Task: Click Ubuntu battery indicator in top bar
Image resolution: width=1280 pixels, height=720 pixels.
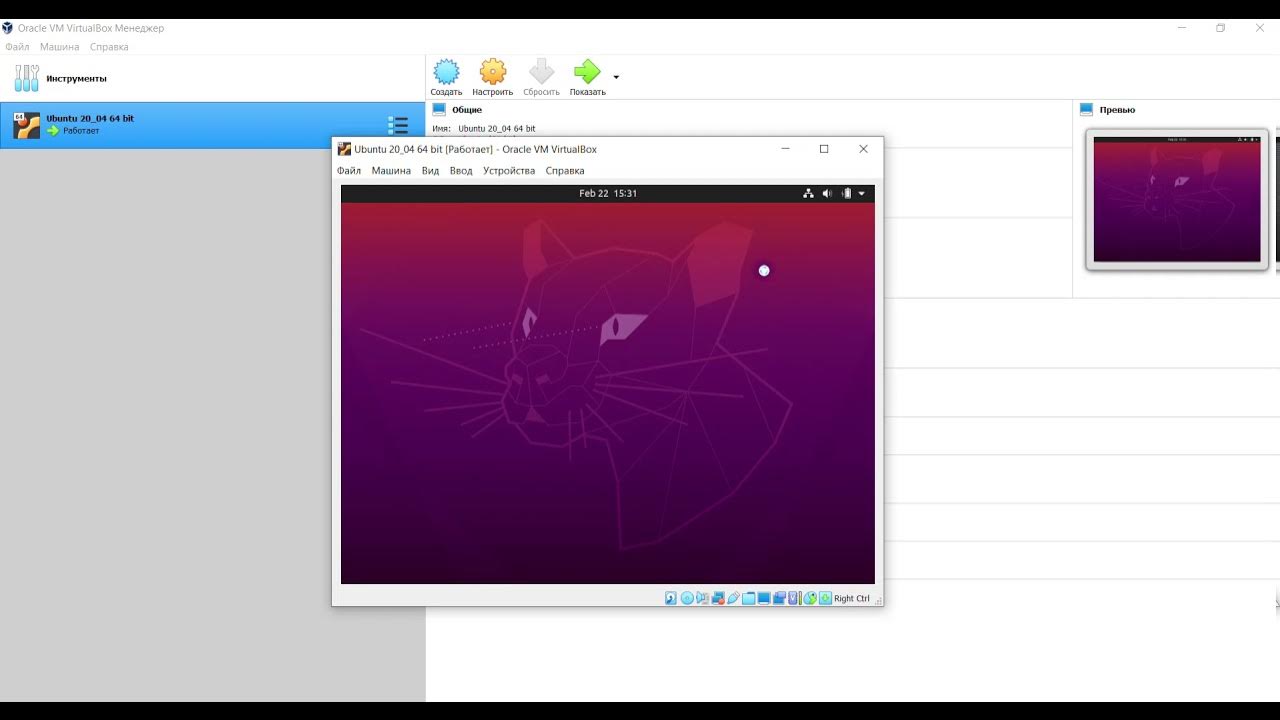Action: tap(846, 193)
